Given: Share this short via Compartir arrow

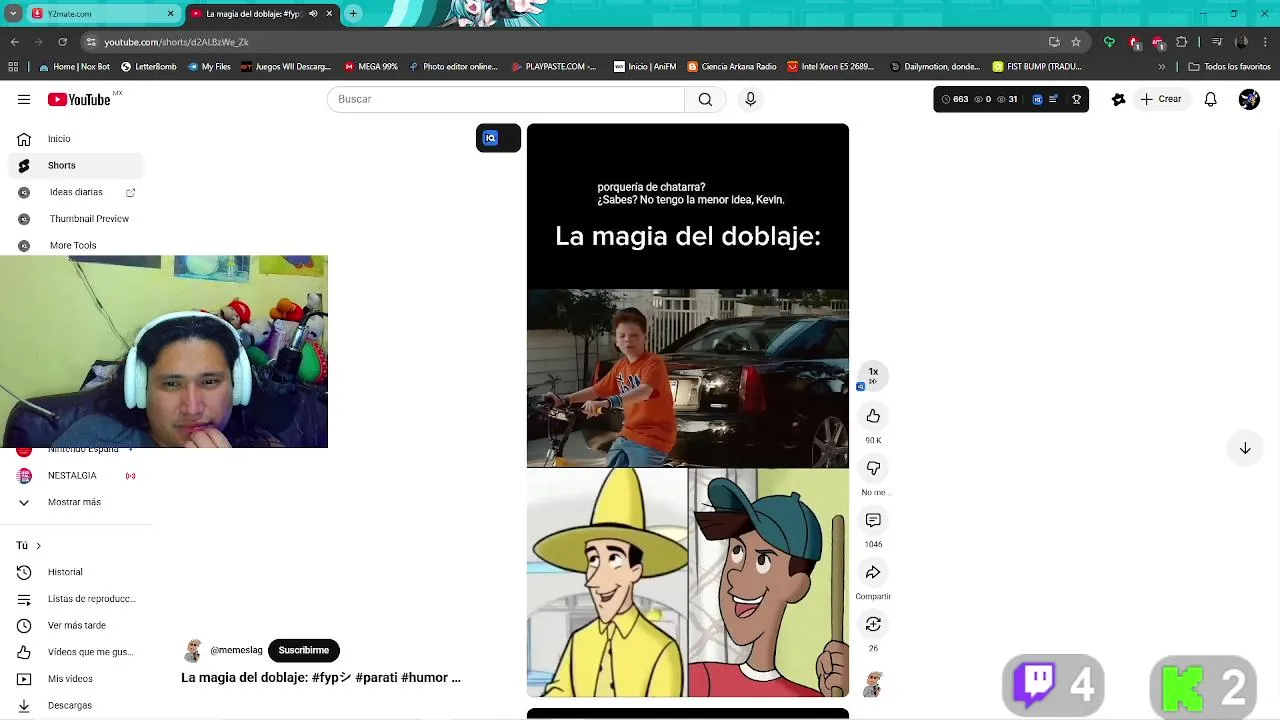Looking at the screenshot, I should [x=873, y=572].
